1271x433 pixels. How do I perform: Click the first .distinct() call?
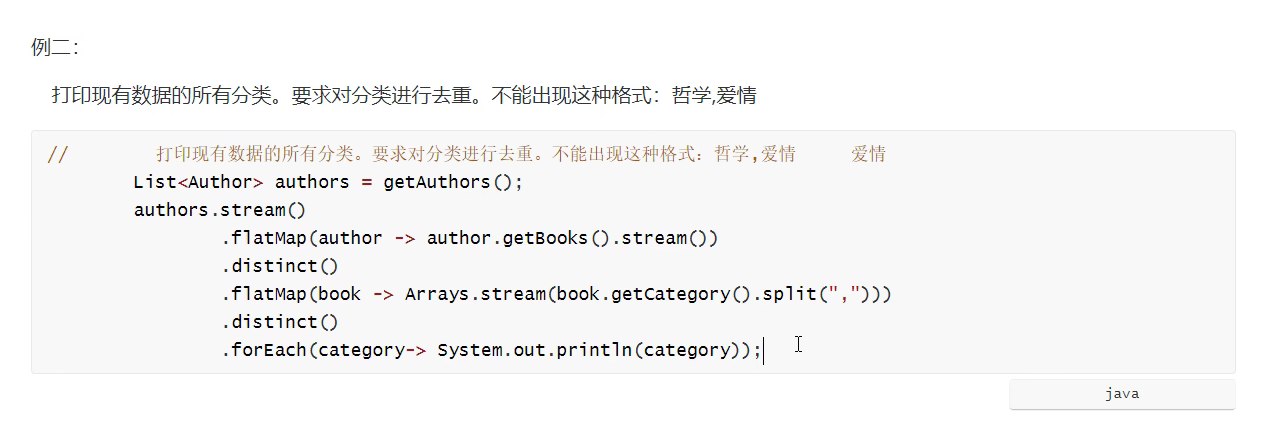(280, 266)
